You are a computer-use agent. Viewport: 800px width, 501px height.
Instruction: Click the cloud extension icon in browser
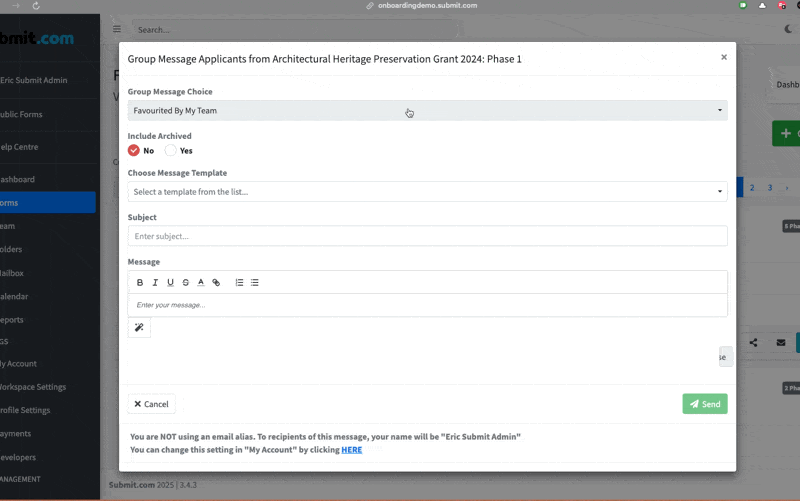pos(762,6)
